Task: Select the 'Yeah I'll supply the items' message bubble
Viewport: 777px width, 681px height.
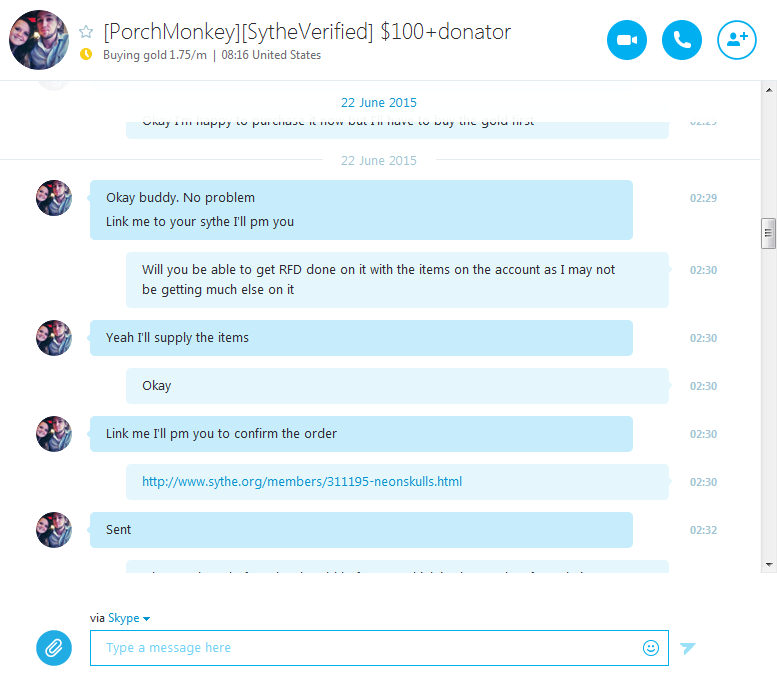Action: pos(361,338)
